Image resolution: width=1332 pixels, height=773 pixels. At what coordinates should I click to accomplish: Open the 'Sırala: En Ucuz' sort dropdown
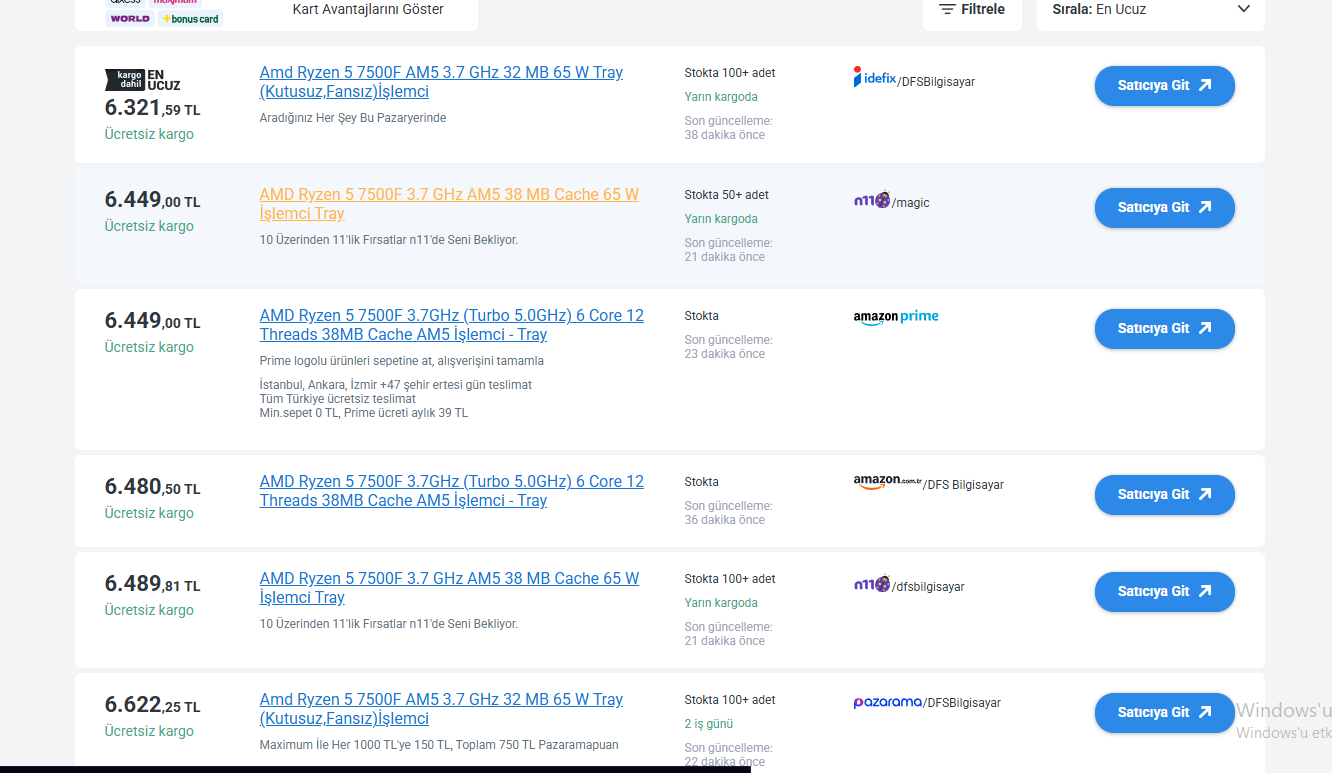(1151, 10)
